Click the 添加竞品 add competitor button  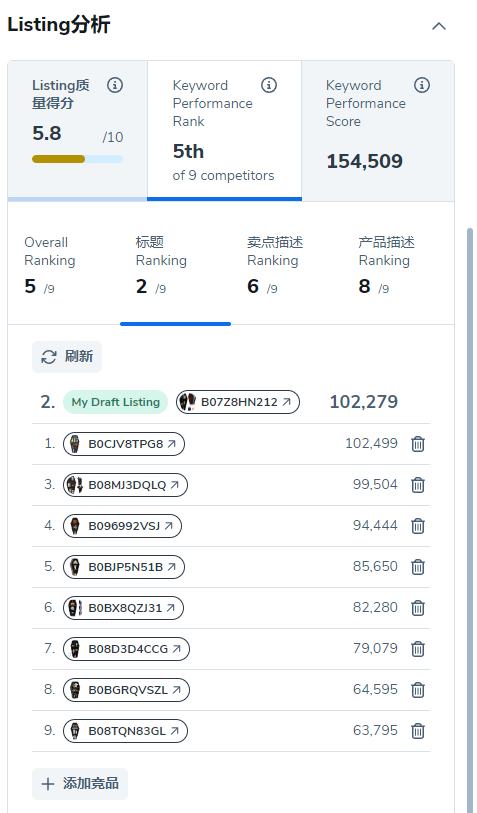coord(80,783)
